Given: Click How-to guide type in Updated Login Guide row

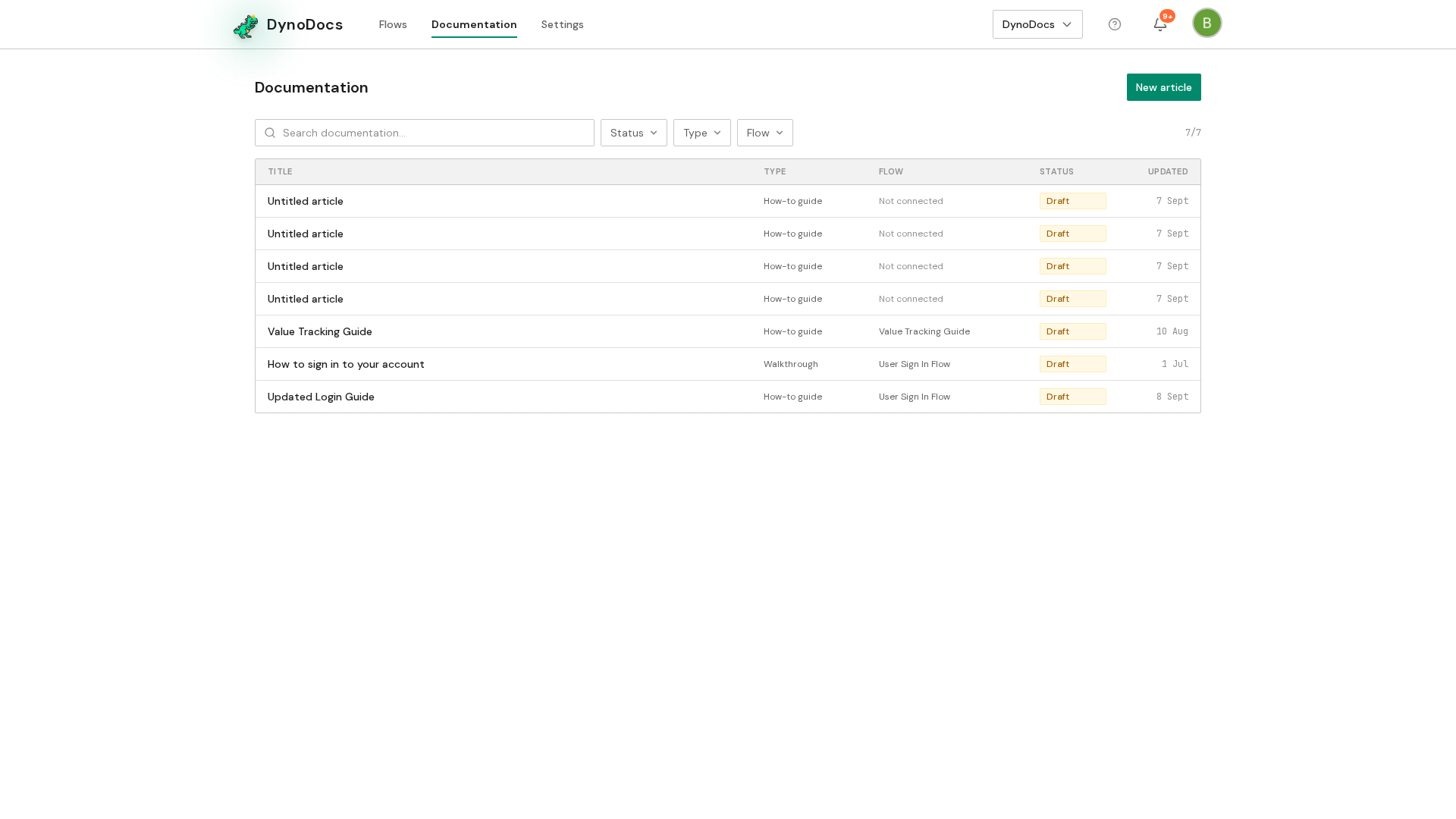Looking at the screenshot, I should click(792, 397).
